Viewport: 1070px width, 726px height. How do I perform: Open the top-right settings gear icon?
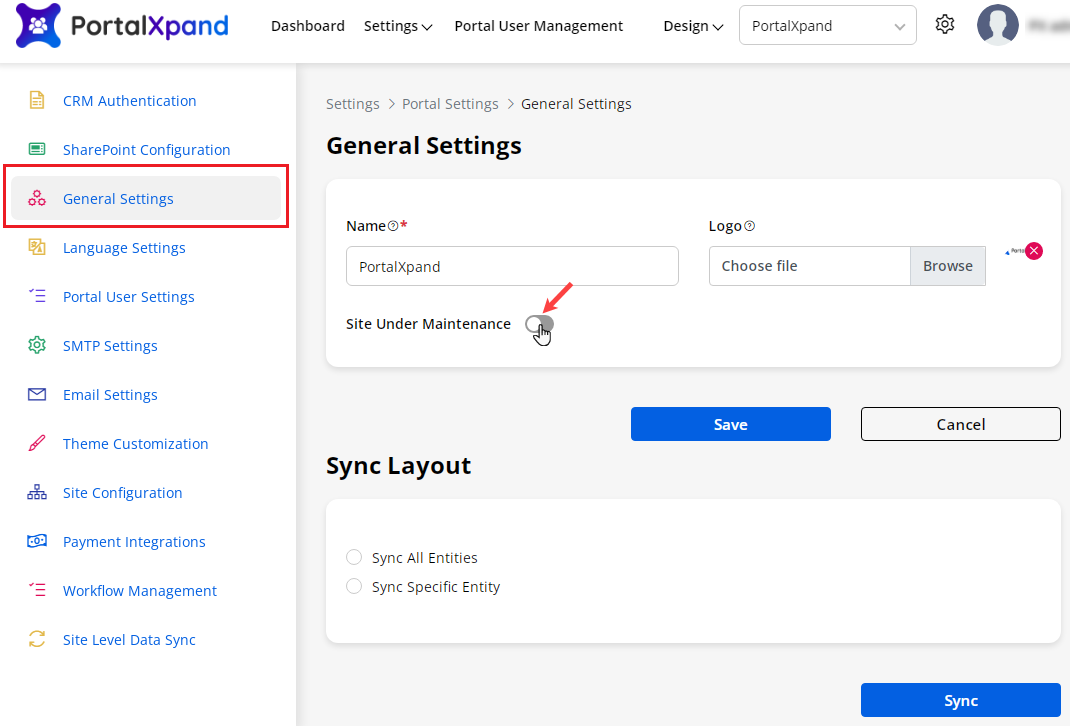[944, 25]
